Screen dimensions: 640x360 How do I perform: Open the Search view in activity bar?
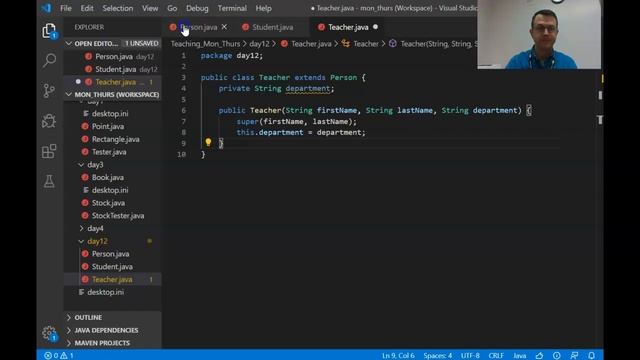pos(49,60)
